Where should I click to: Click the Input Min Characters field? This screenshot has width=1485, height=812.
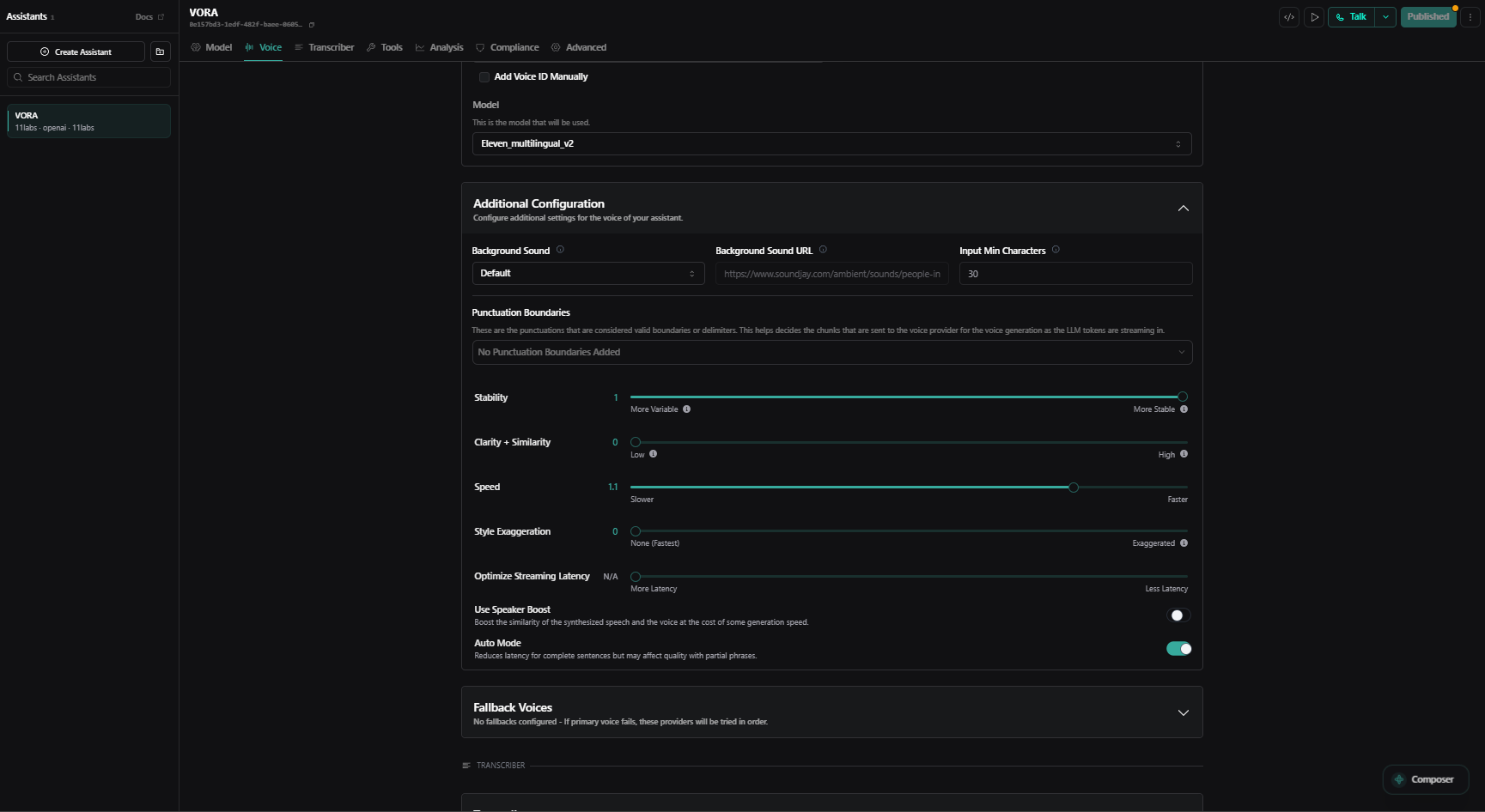click(x=1075, y=274)
